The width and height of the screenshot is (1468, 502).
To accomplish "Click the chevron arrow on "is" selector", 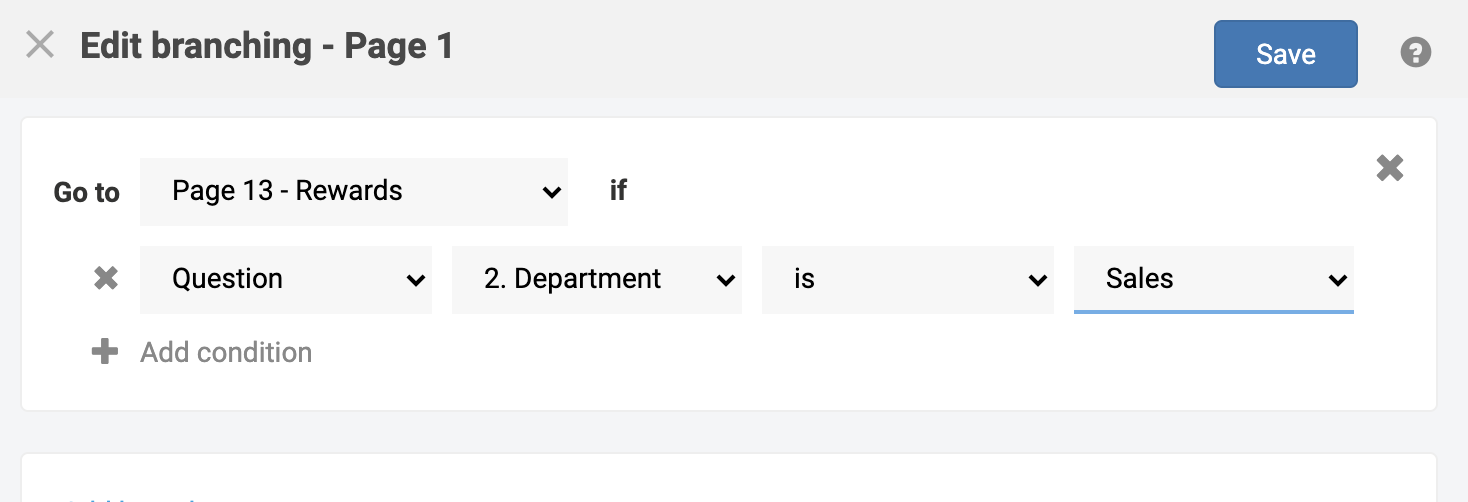I will click(x=1037, y=281).
